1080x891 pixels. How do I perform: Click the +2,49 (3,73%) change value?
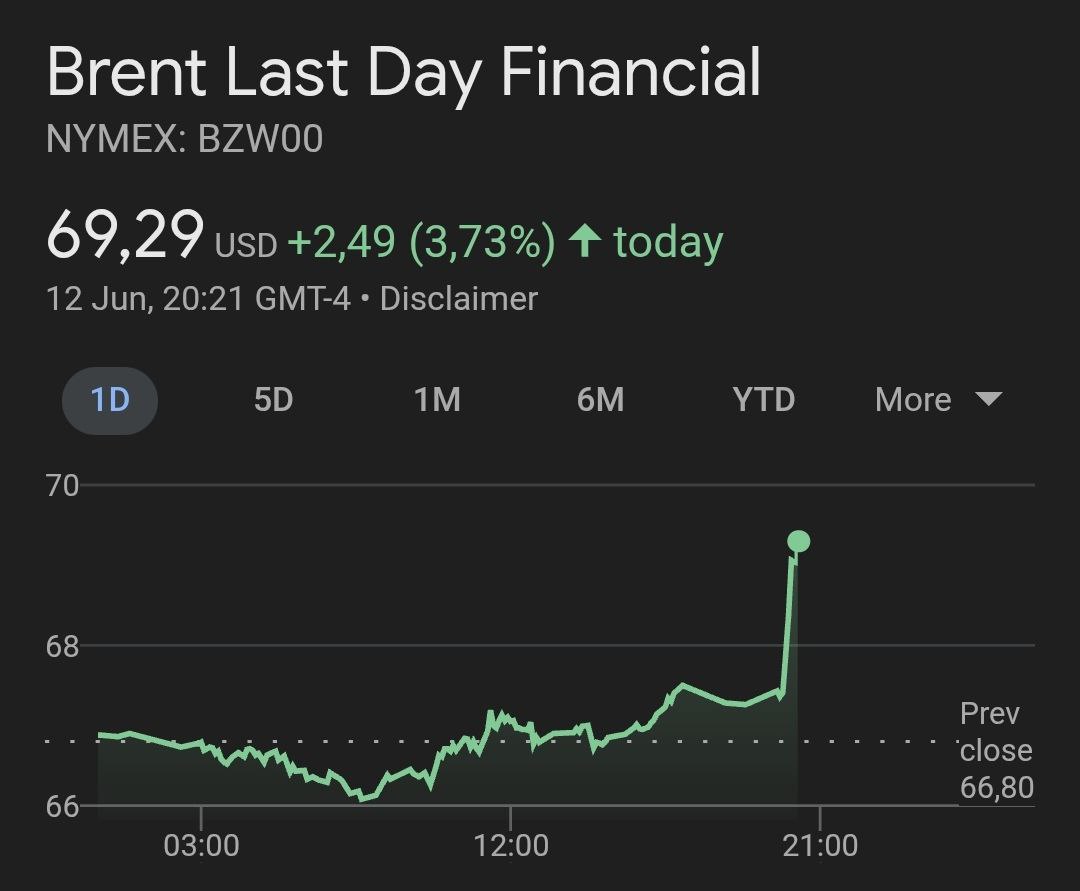[x=421, y=242]
